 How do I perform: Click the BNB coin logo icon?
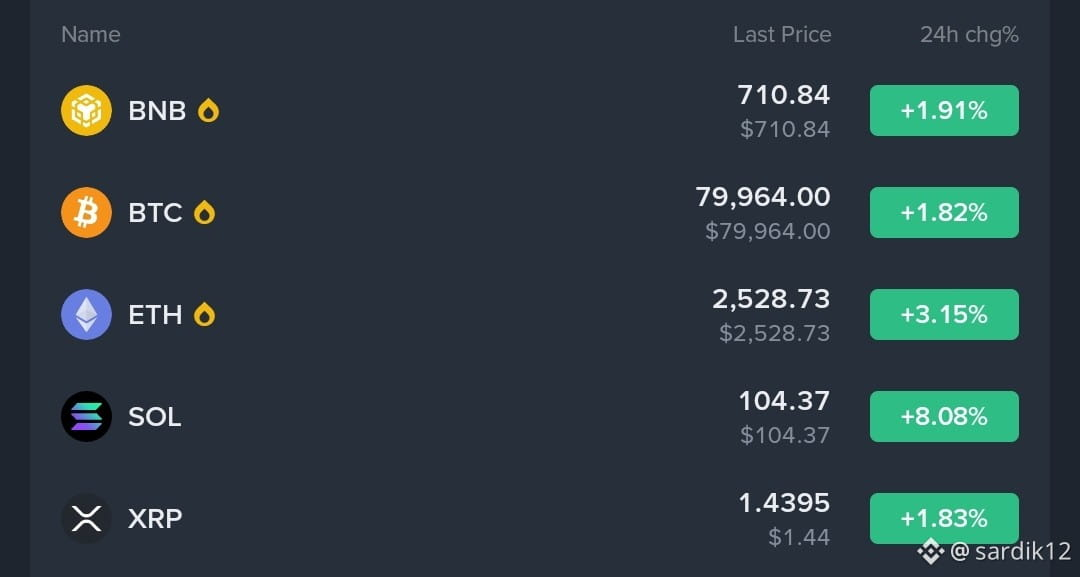pos(86,111)
